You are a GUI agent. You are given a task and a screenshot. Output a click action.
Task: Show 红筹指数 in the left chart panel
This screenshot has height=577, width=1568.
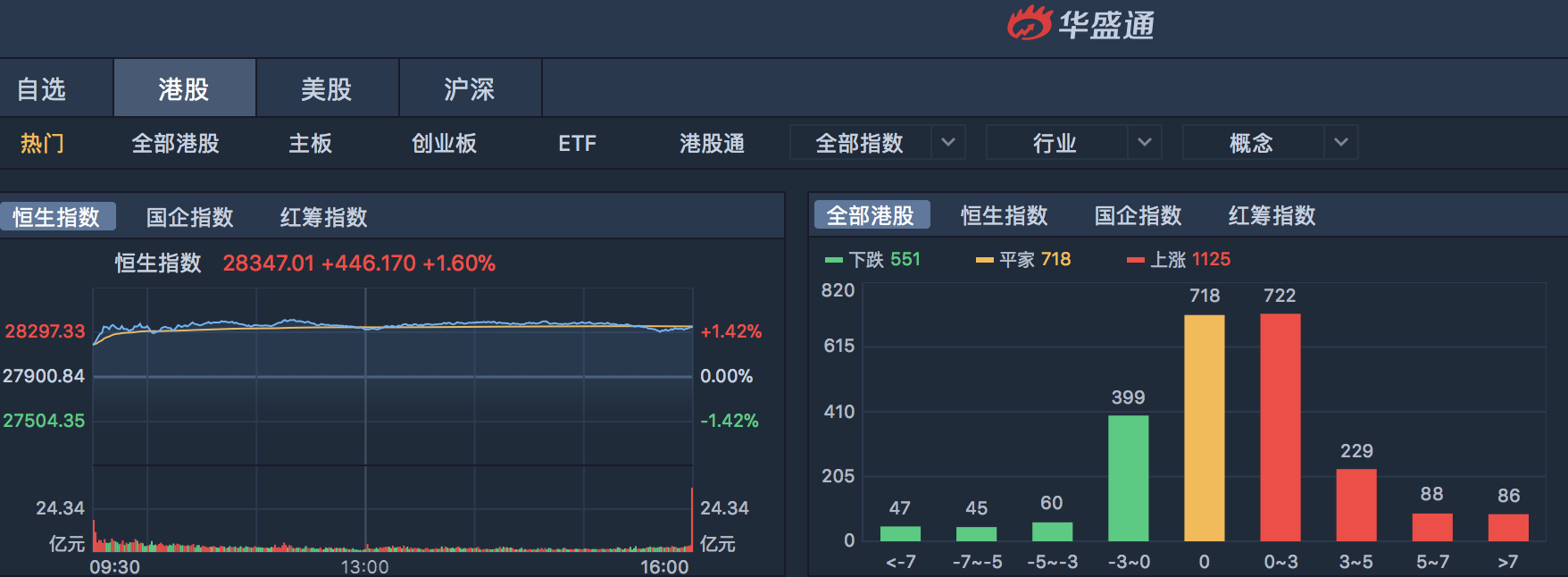(323, 217)
